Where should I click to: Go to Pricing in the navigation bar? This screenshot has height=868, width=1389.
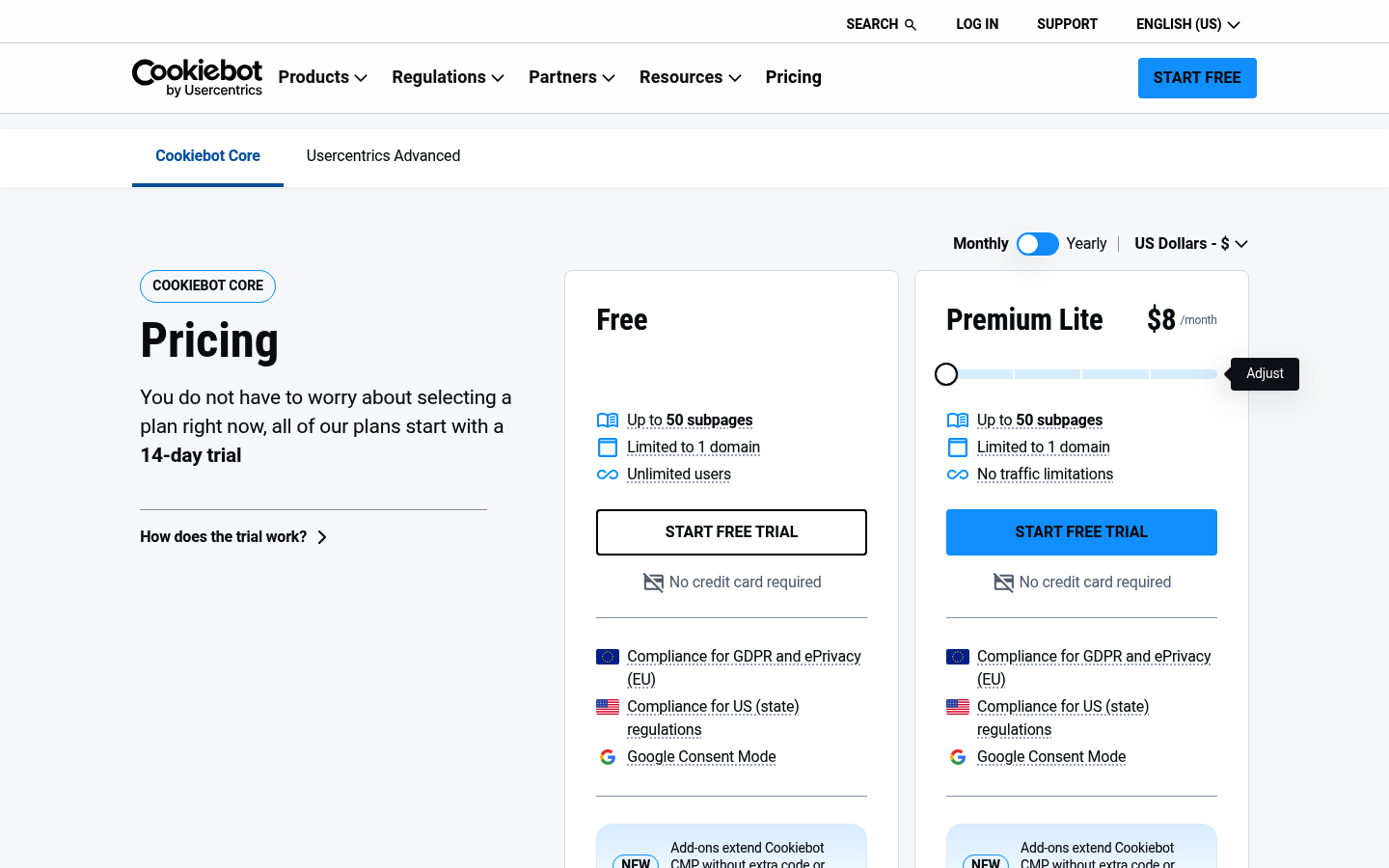tap(794, 77)
